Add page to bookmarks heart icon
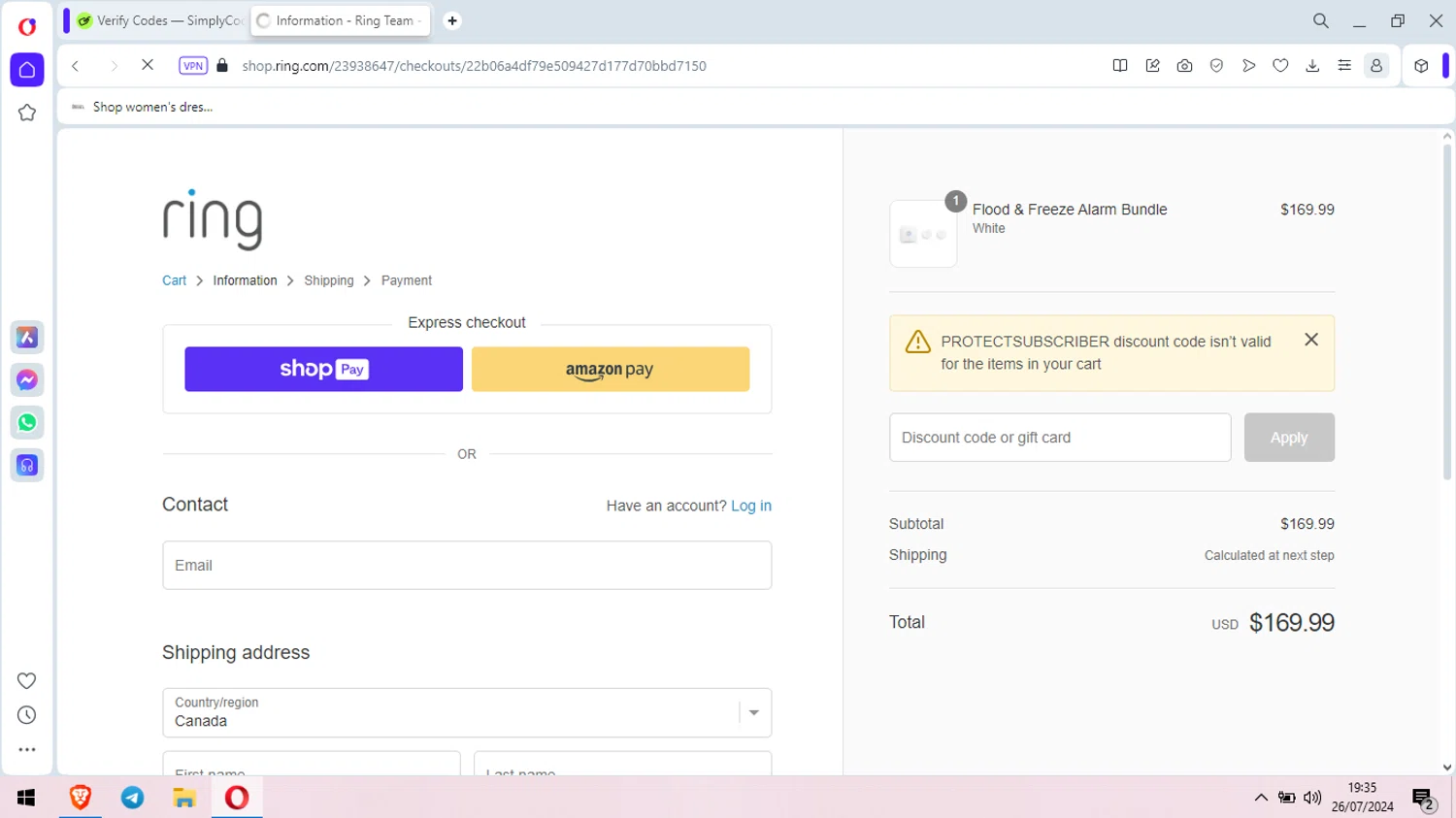The image size is (1456, 818). (1280, 66)
